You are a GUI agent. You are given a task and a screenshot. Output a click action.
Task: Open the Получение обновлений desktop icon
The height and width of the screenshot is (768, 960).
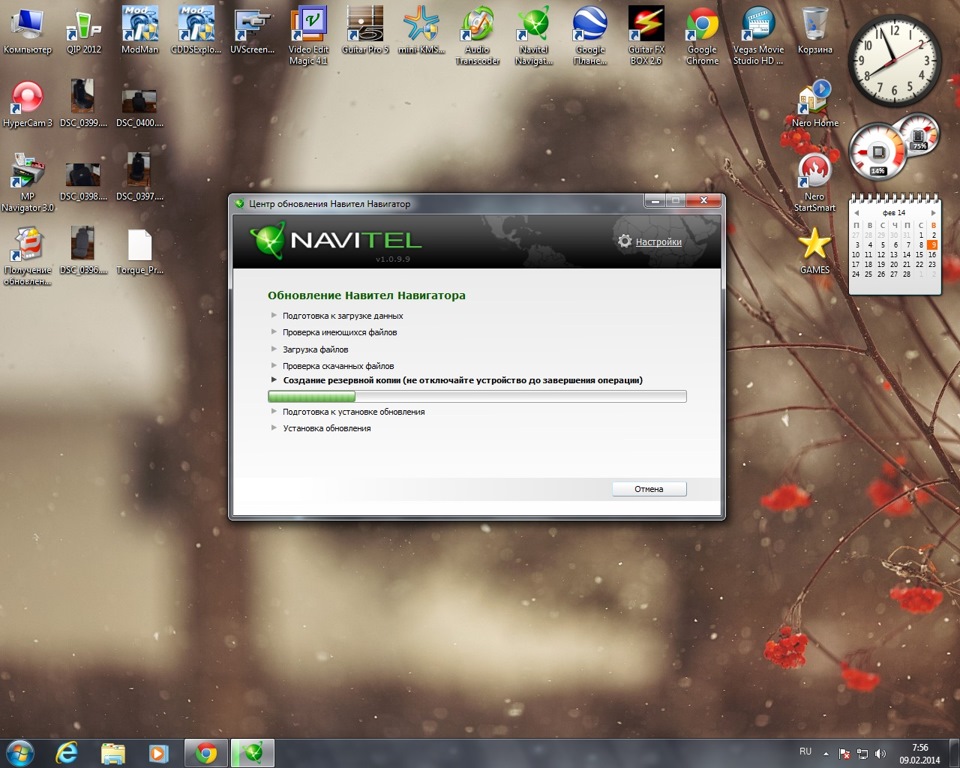[x=28, y=257]
